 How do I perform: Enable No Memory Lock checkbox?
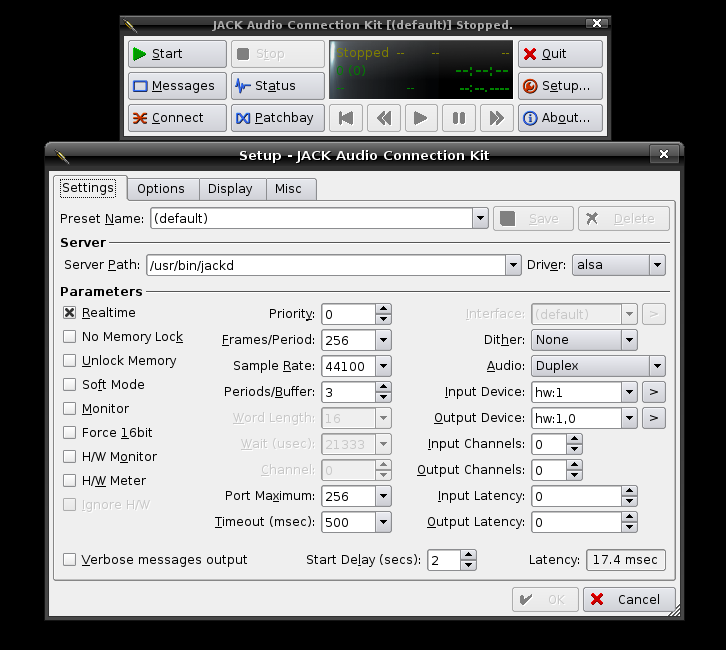pos(69,337)
